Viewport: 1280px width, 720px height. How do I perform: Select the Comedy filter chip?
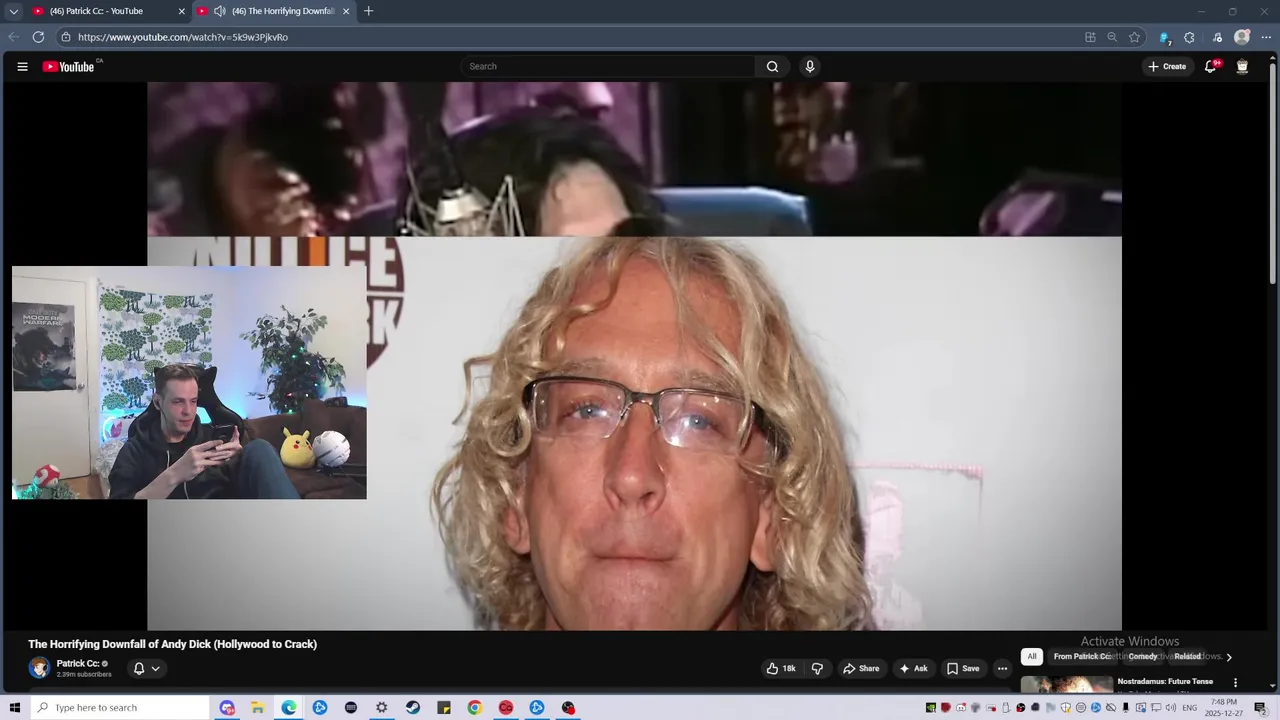pyautogui.click(x=1143, y=657)
